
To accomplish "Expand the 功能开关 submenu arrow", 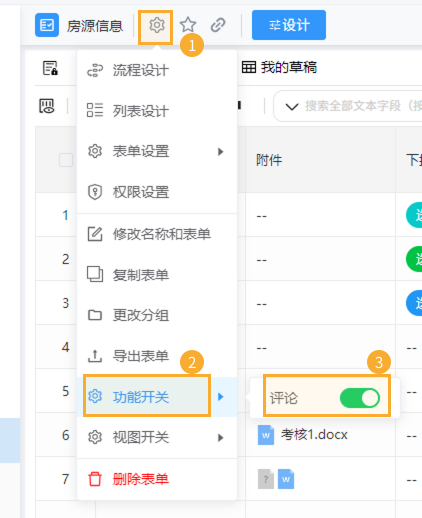I will point(220,397).
